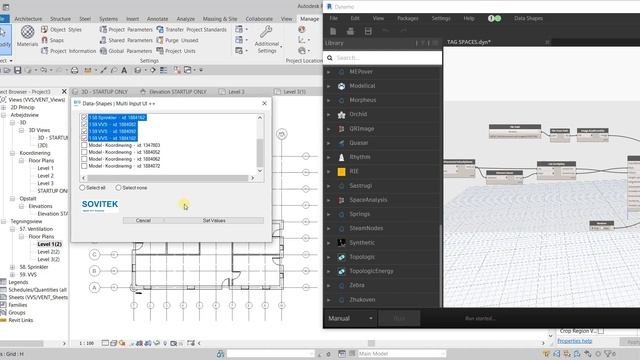Click the vertical scrollbar thumb in the dialog list

click(x=260, y=153)
